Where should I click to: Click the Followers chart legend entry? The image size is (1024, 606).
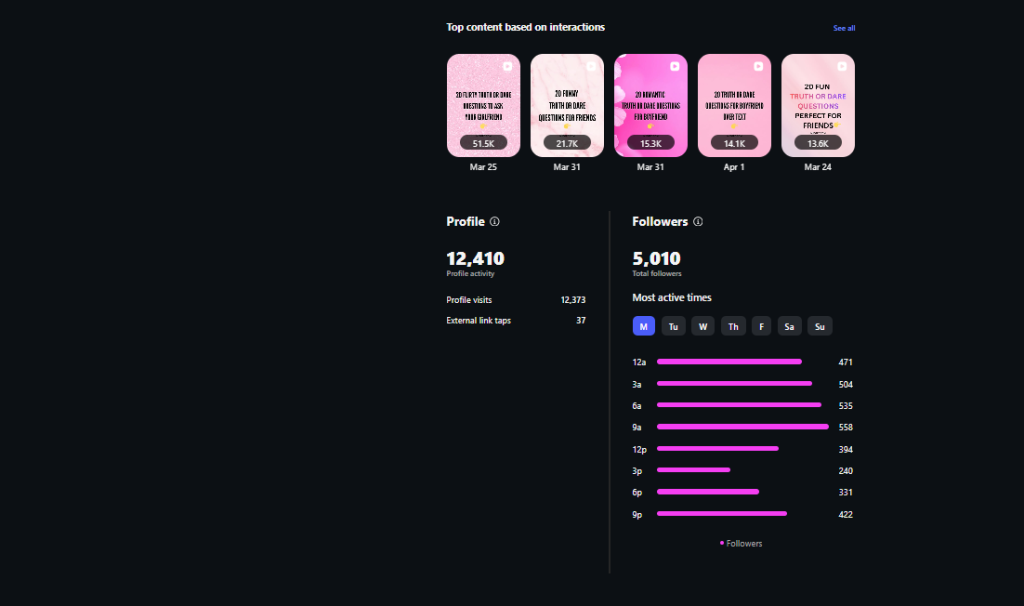pyautogui.click(x=741, y=543)
